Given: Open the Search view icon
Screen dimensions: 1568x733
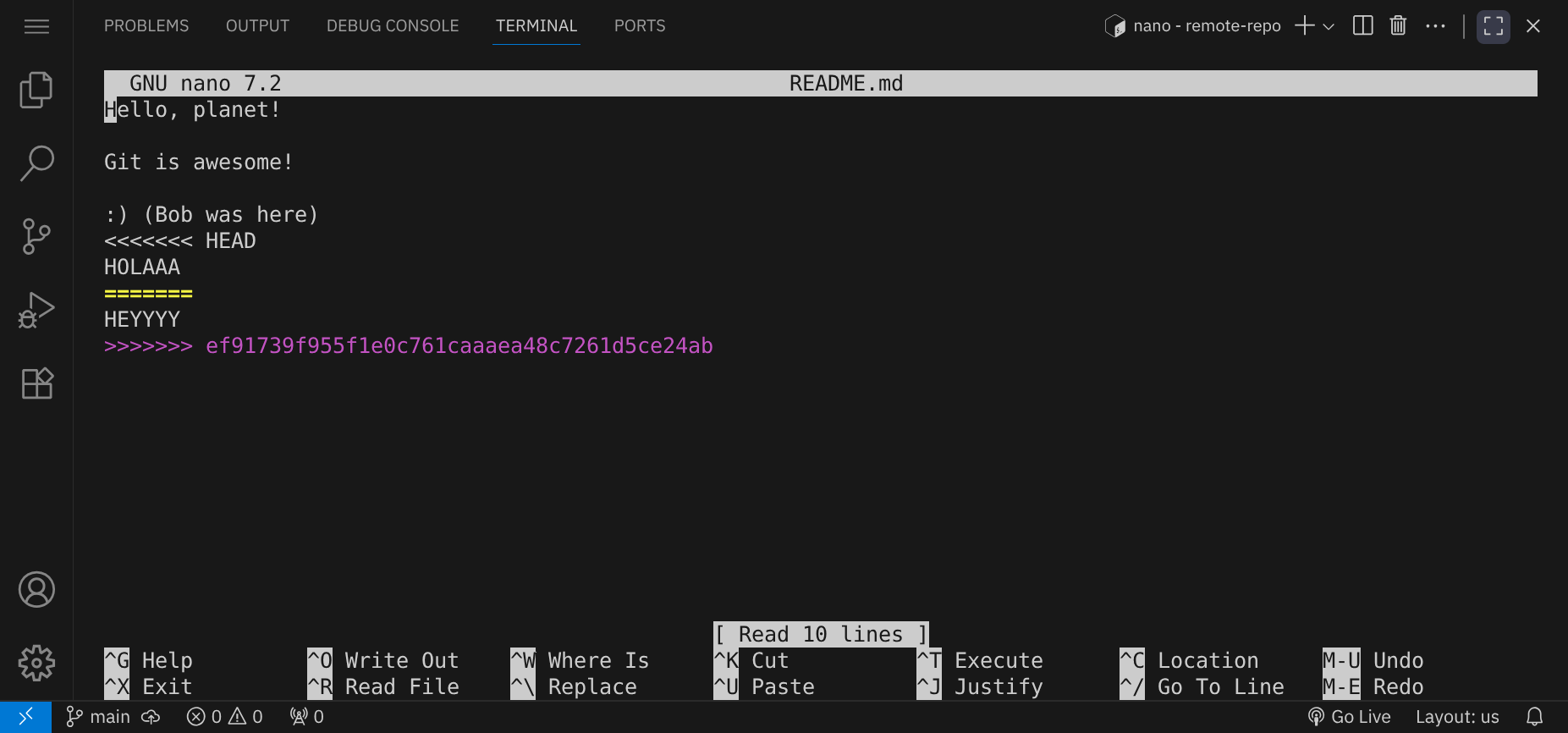Looking at the screenshot, I should point(36,163).
